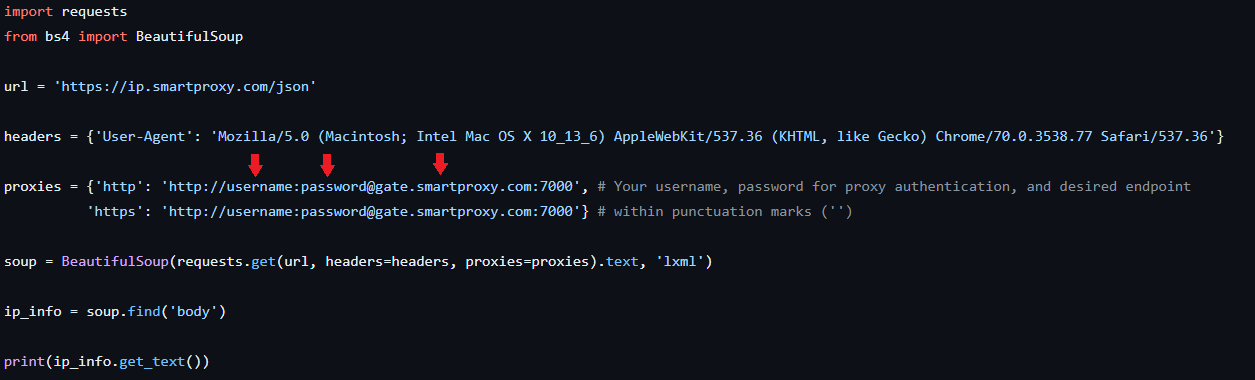
Task: Click the print(ip_info.get_text()) line
Action: (x=107, y=362)
